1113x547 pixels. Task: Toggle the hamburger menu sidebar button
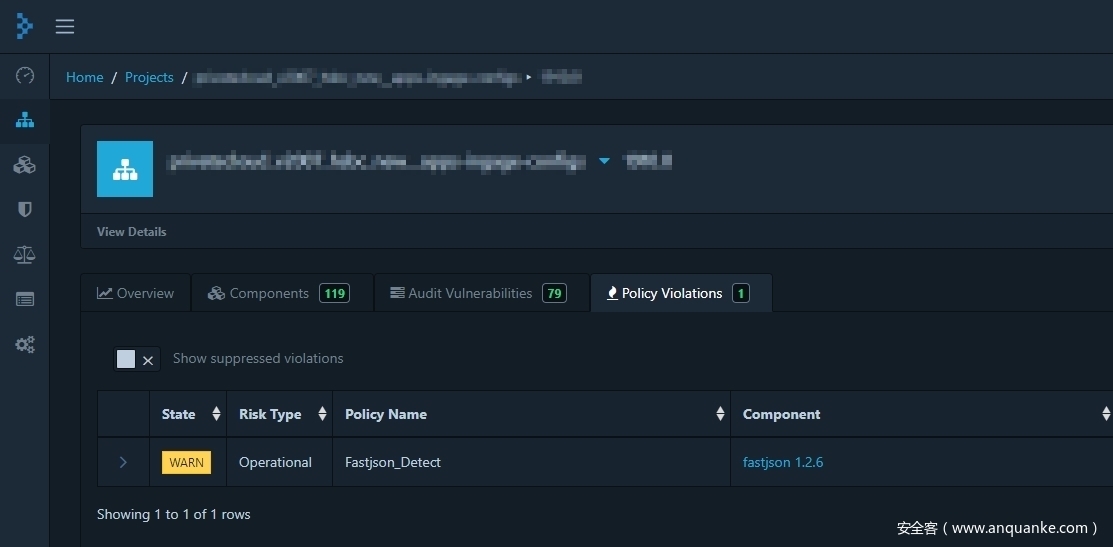65,26
